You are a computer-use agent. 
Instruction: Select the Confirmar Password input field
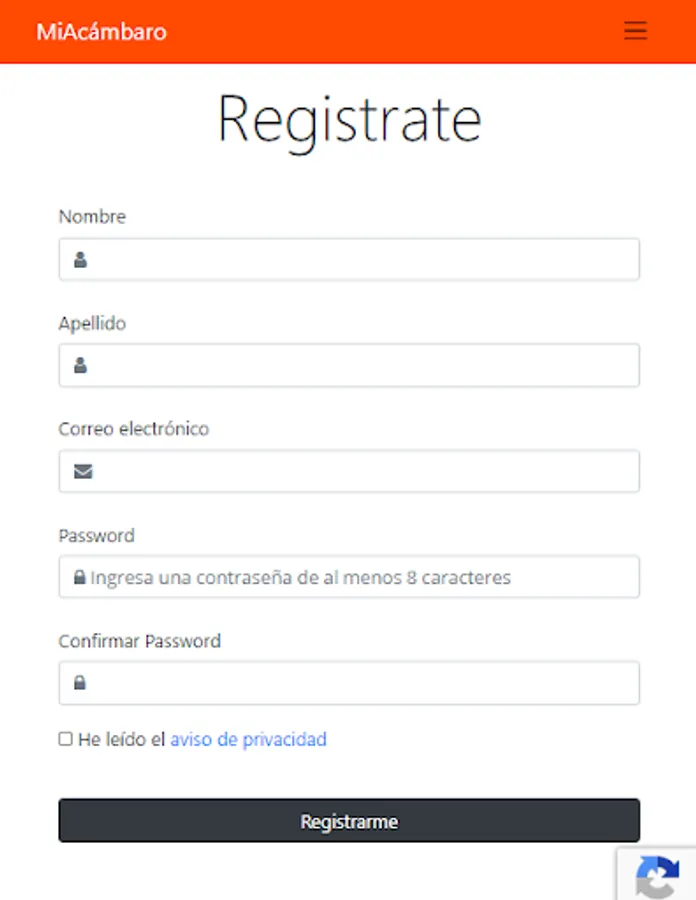point(360,683)
